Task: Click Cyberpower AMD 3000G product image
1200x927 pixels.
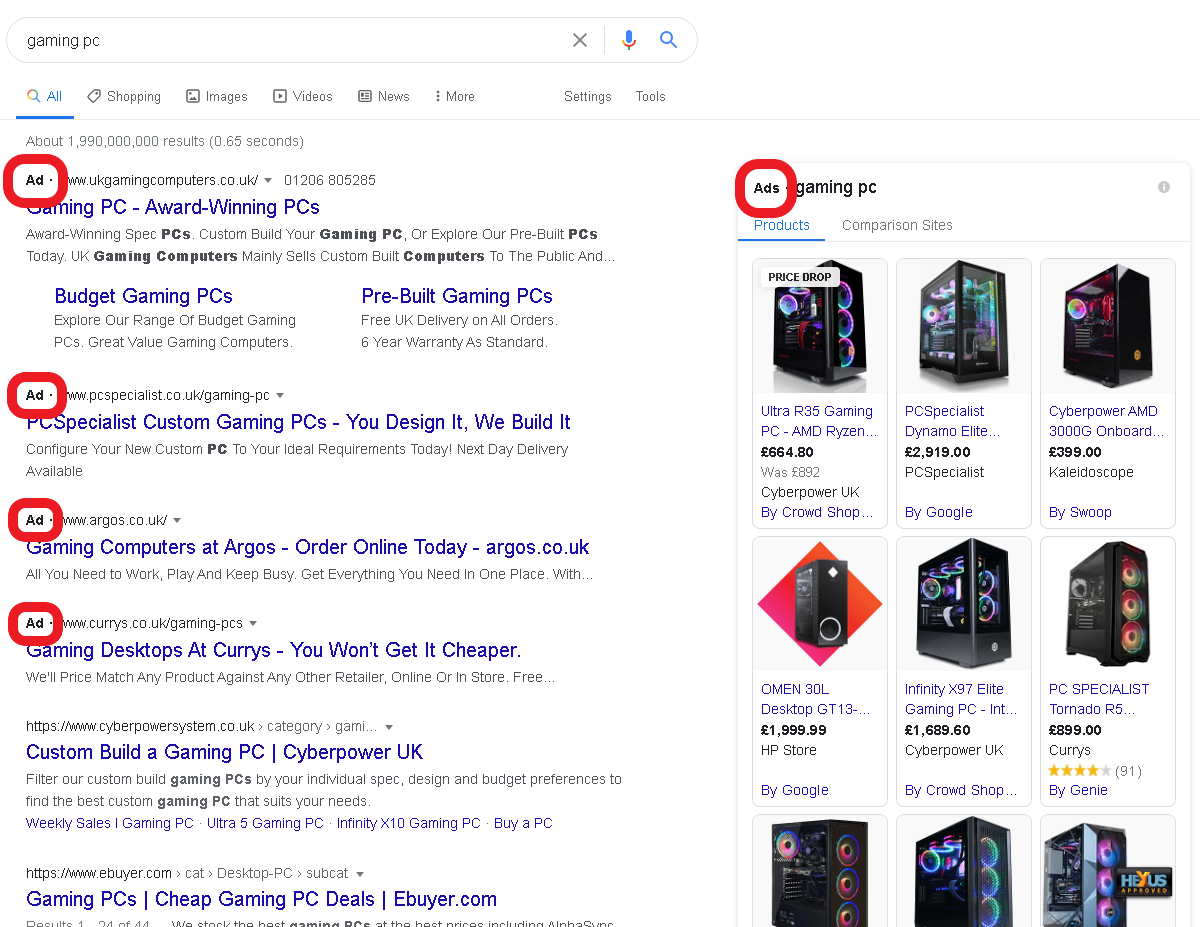Action: pyautogui.click(x=1108, y=327)
